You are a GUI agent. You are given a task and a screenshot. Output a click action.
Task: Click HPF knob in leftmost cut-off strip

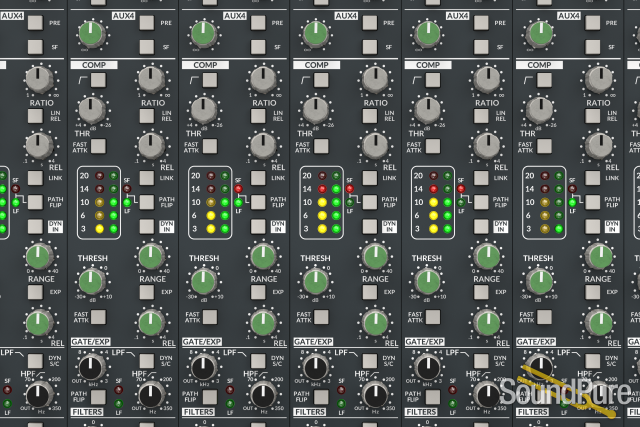39,395
